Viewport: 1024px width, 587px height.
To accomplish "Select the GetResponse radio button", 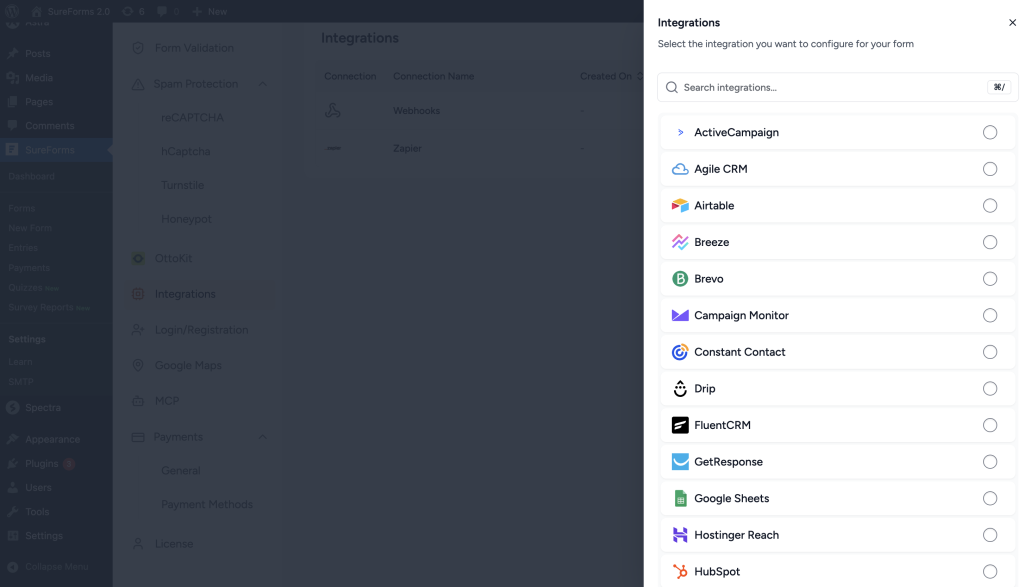I will (x=990, y=462).
